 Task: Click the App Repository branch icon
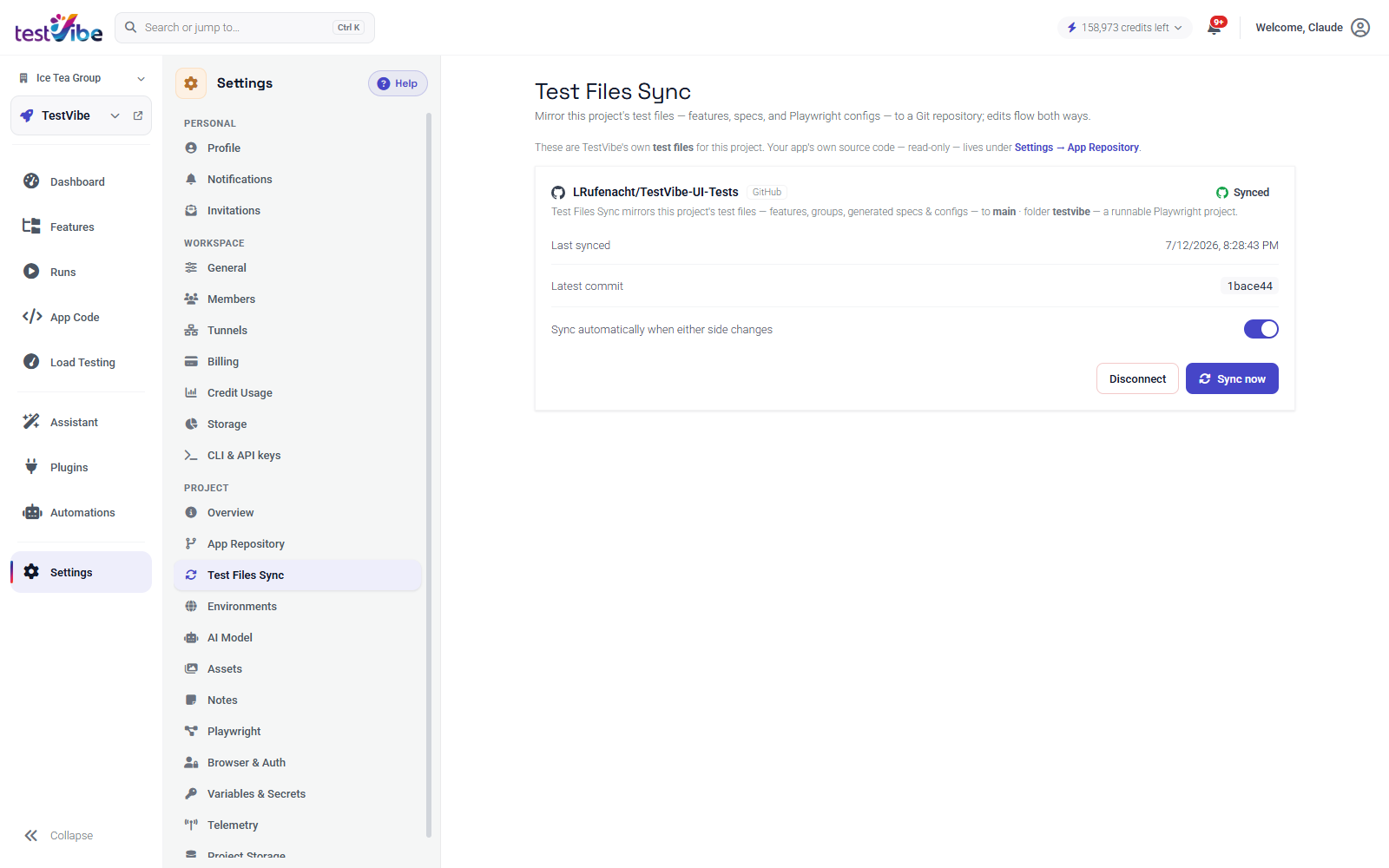click(x=191, y=544)
